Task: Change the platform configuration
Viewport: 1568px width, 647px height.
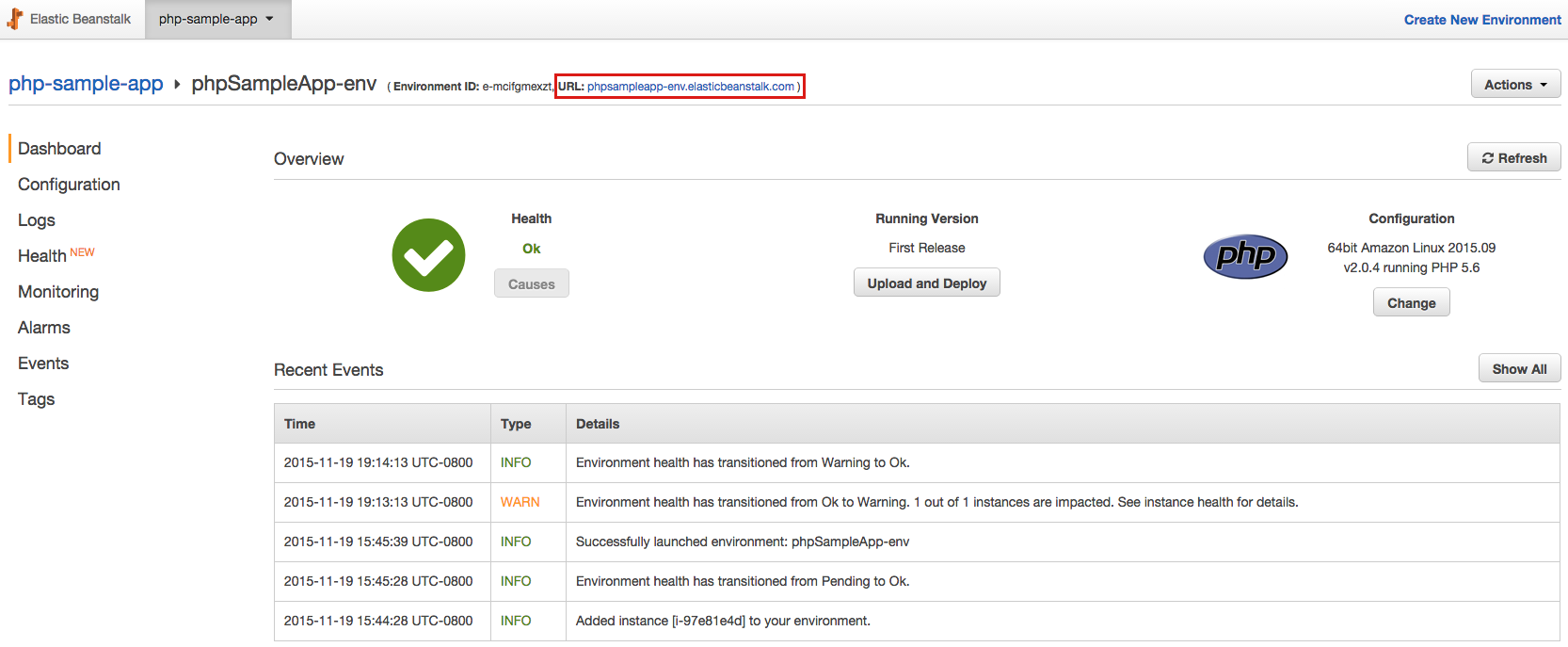Action: pos(1411,302)
